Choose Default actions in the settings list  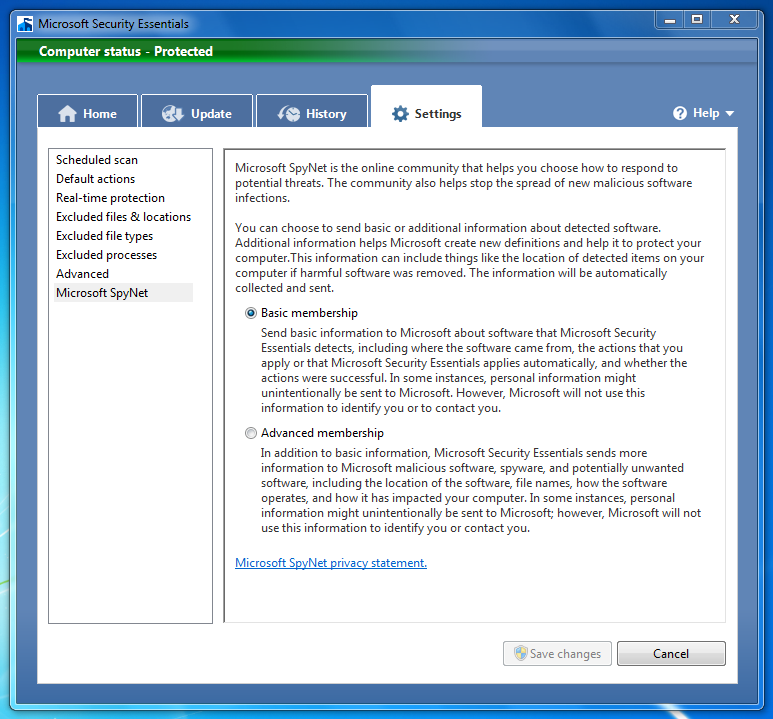96,179
